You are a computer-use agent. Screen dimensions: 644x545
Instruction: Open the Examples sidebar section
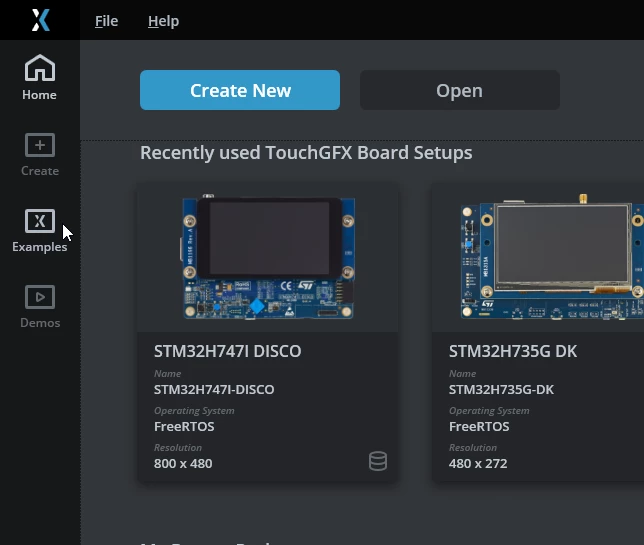40,230
